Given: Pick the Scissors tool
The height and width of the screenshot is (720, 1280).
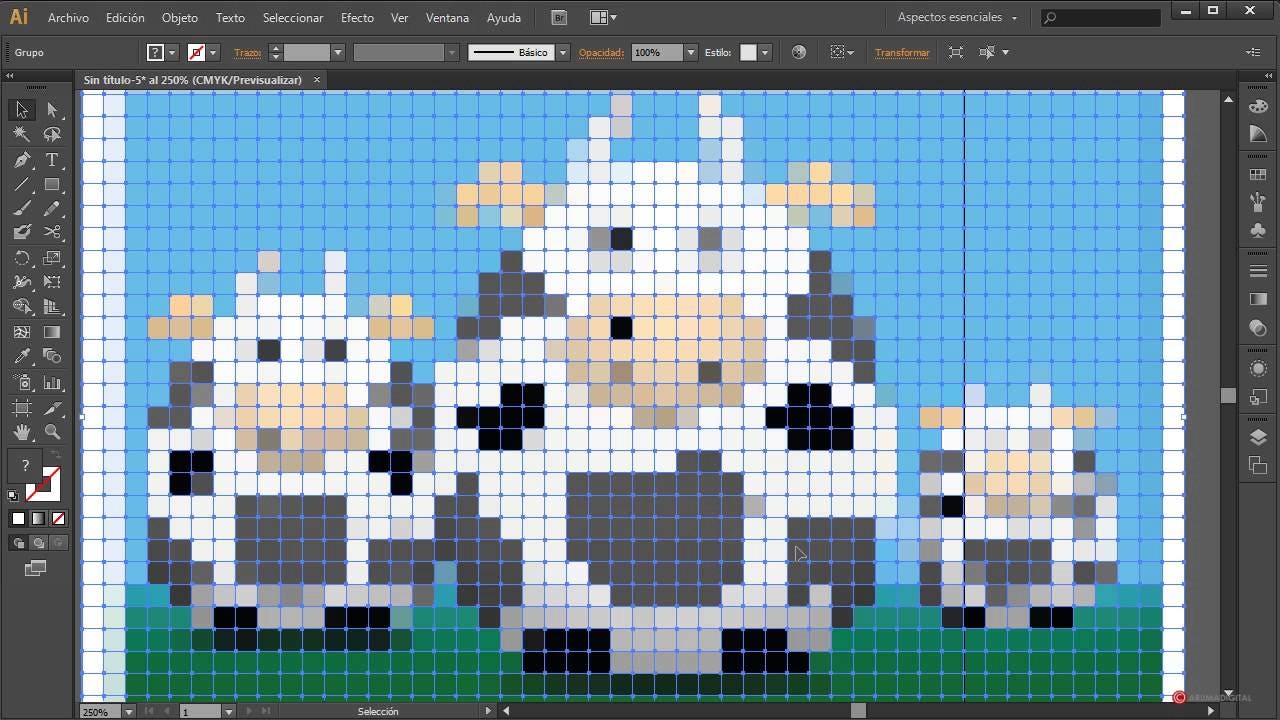Looking at the screenshot, I should (52, 232).
